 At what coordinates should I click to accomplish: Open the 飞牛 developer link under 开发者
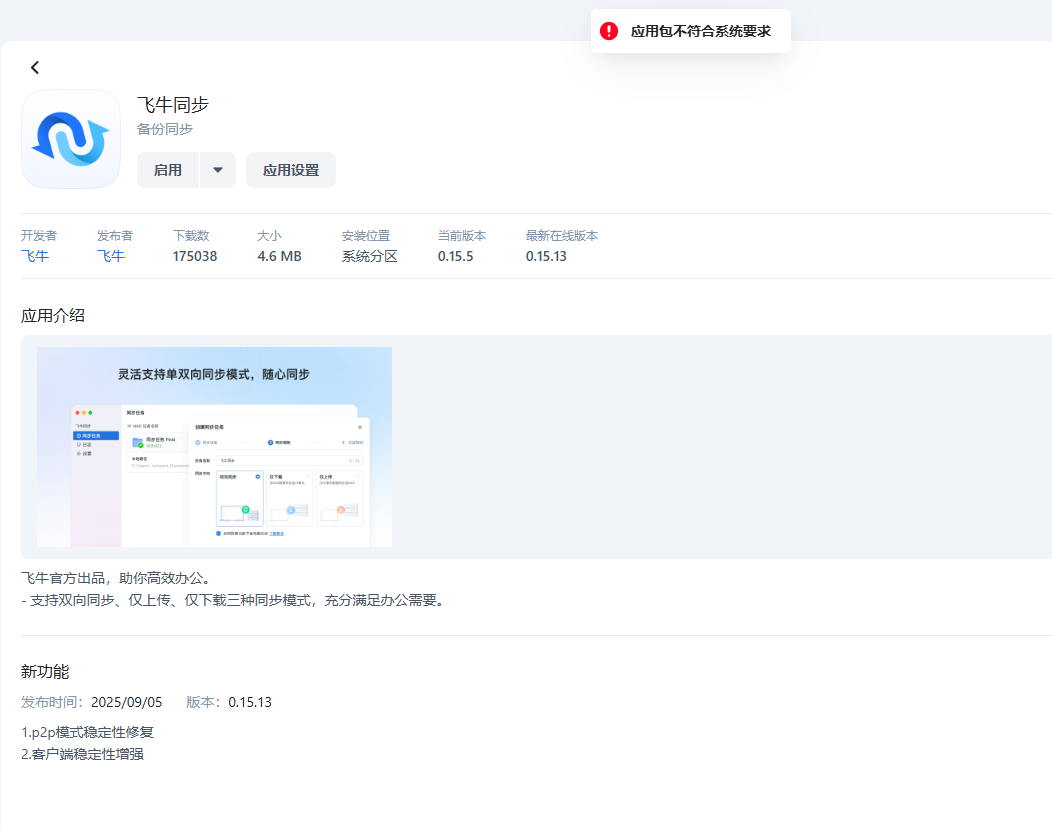35,256
